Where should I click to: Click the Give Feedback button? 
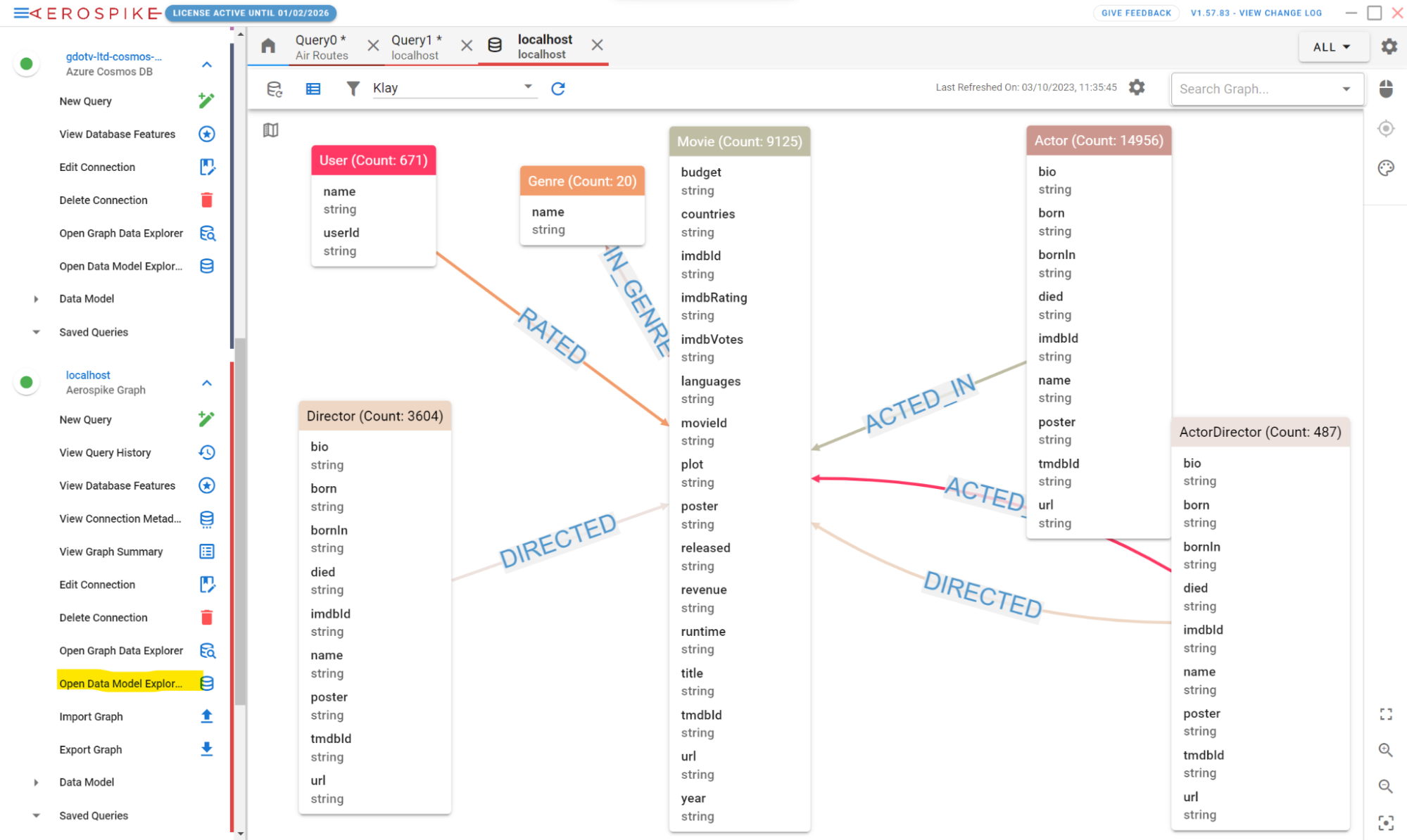tap(1136, 13)
